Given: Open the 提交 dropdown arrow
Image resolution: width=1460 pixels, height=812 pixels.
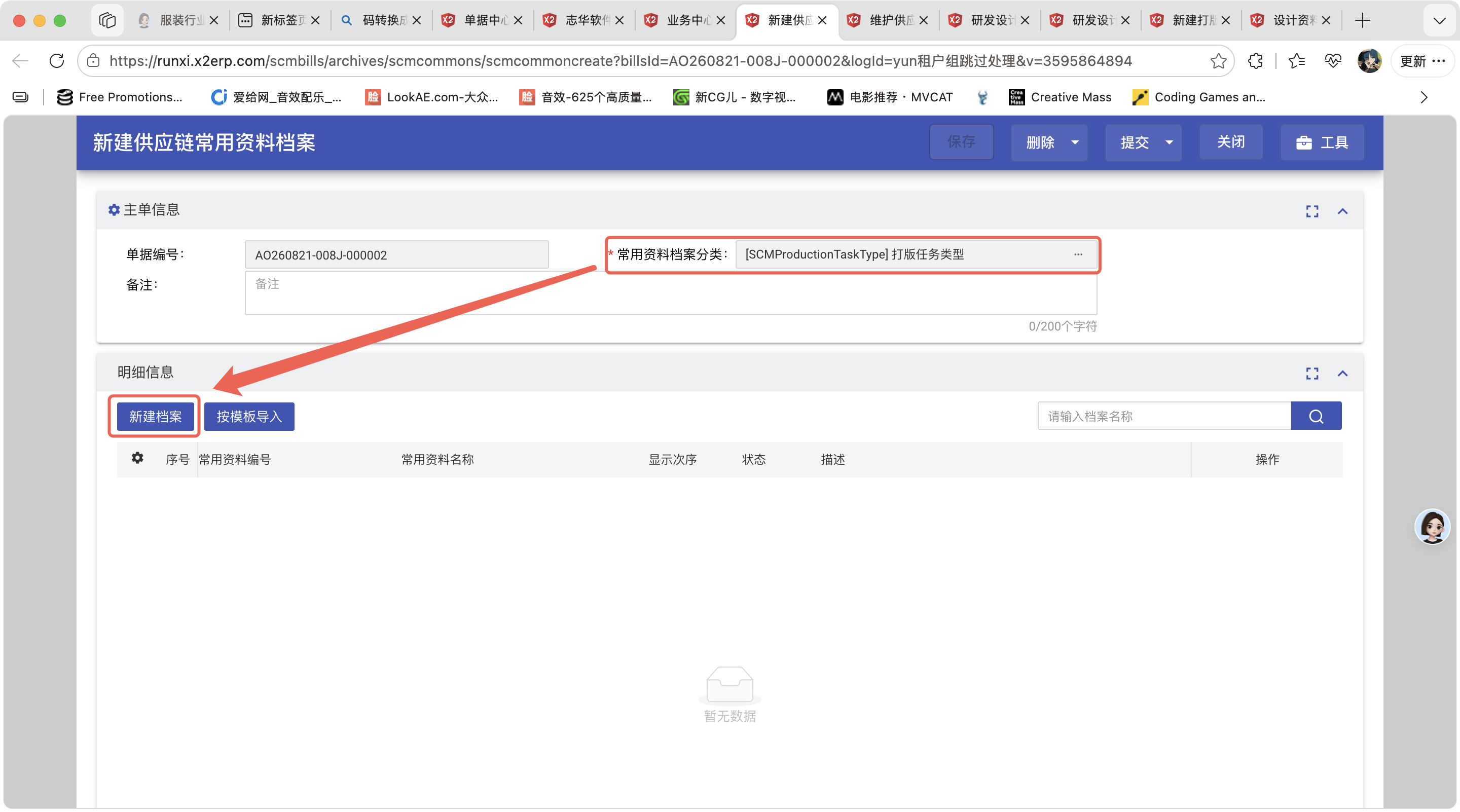Looking at the screenshot, I should tap(1169, 143).
